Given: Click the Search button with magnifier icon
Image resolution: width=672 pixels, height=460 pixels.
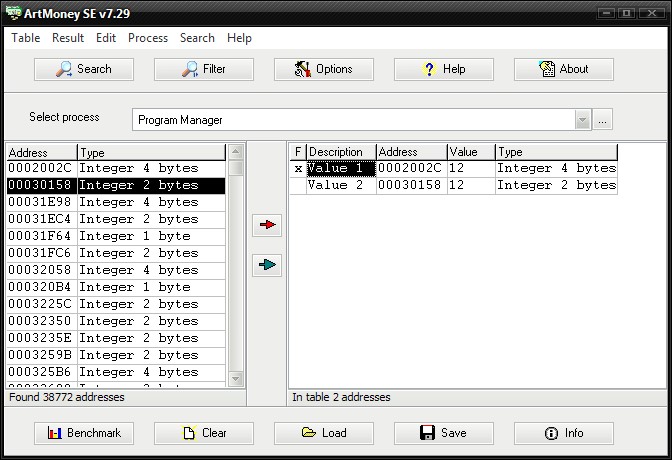Looking at the screenshot, I should (84, 69).
